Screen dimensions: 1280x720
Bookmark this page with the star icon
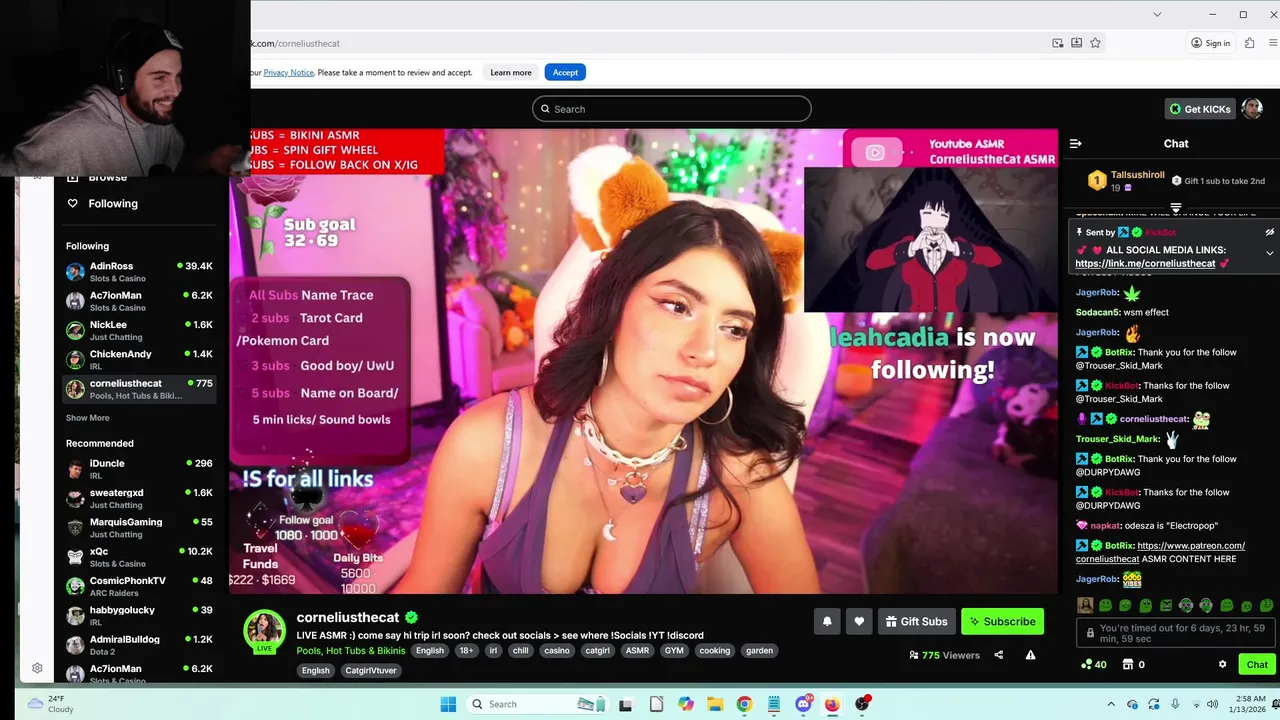tap(1095, 43)
